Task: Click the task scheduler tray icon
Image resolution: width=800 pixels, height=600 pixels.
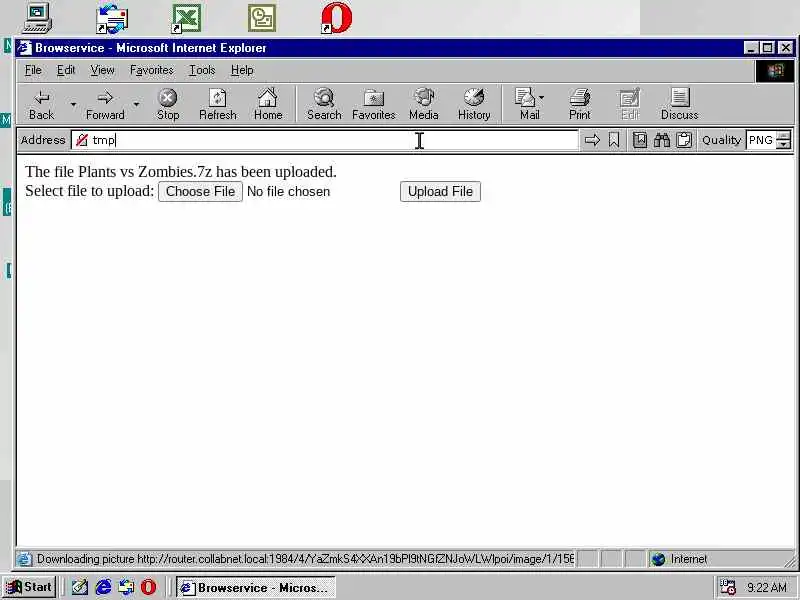Action: coord(727,587)
